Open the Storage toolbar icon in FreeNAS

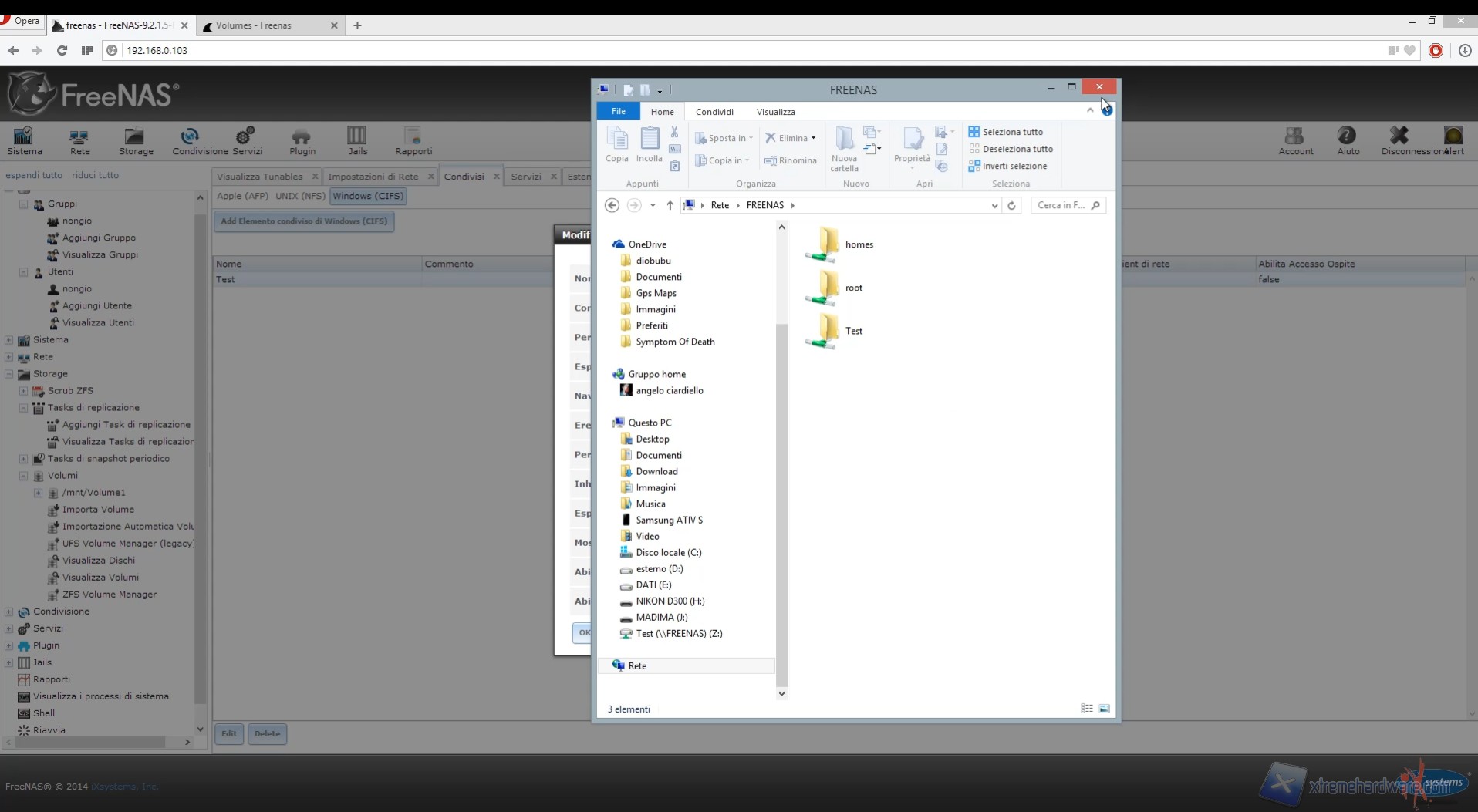tap(135, 140)
